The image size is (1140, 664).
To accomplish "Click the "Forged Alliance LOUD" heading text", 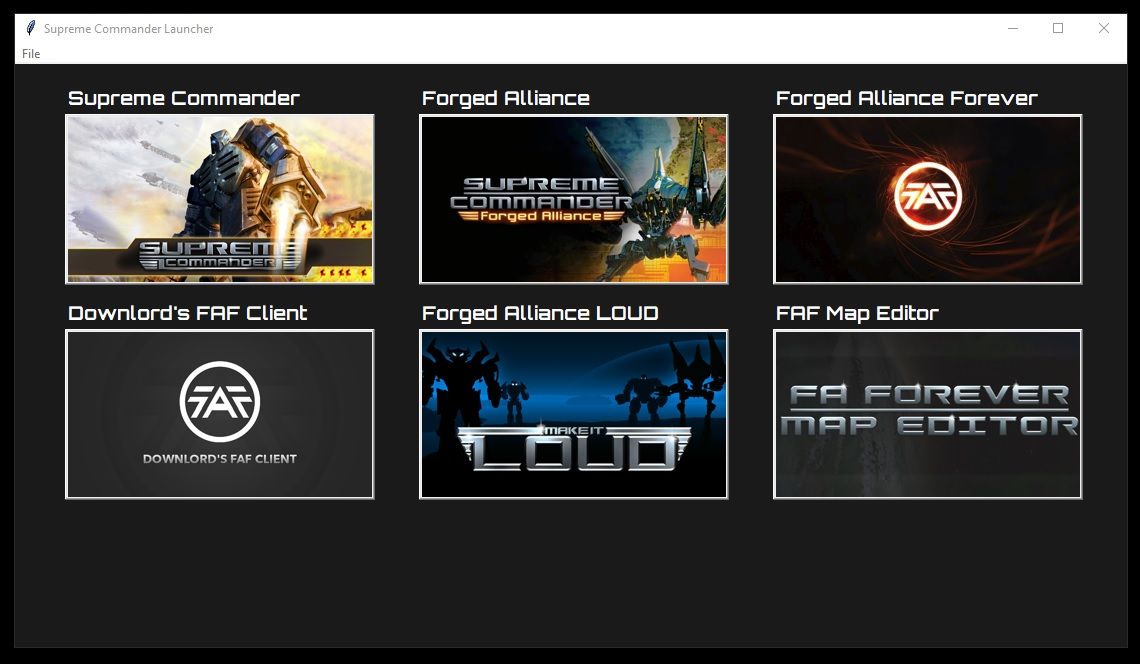I will click(x=540, y=313).
